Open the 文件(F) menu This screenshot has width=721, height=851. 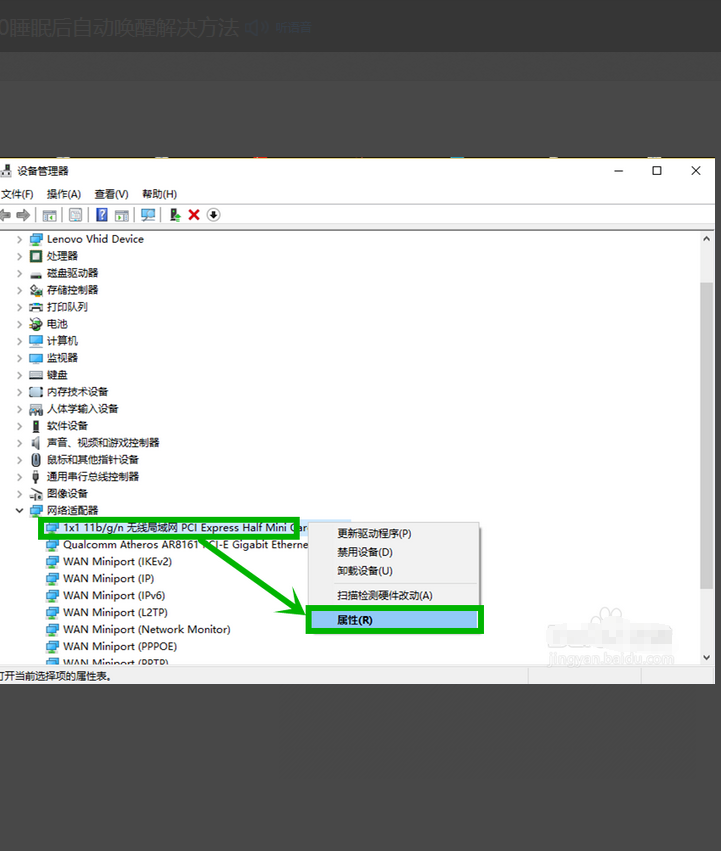17,194
